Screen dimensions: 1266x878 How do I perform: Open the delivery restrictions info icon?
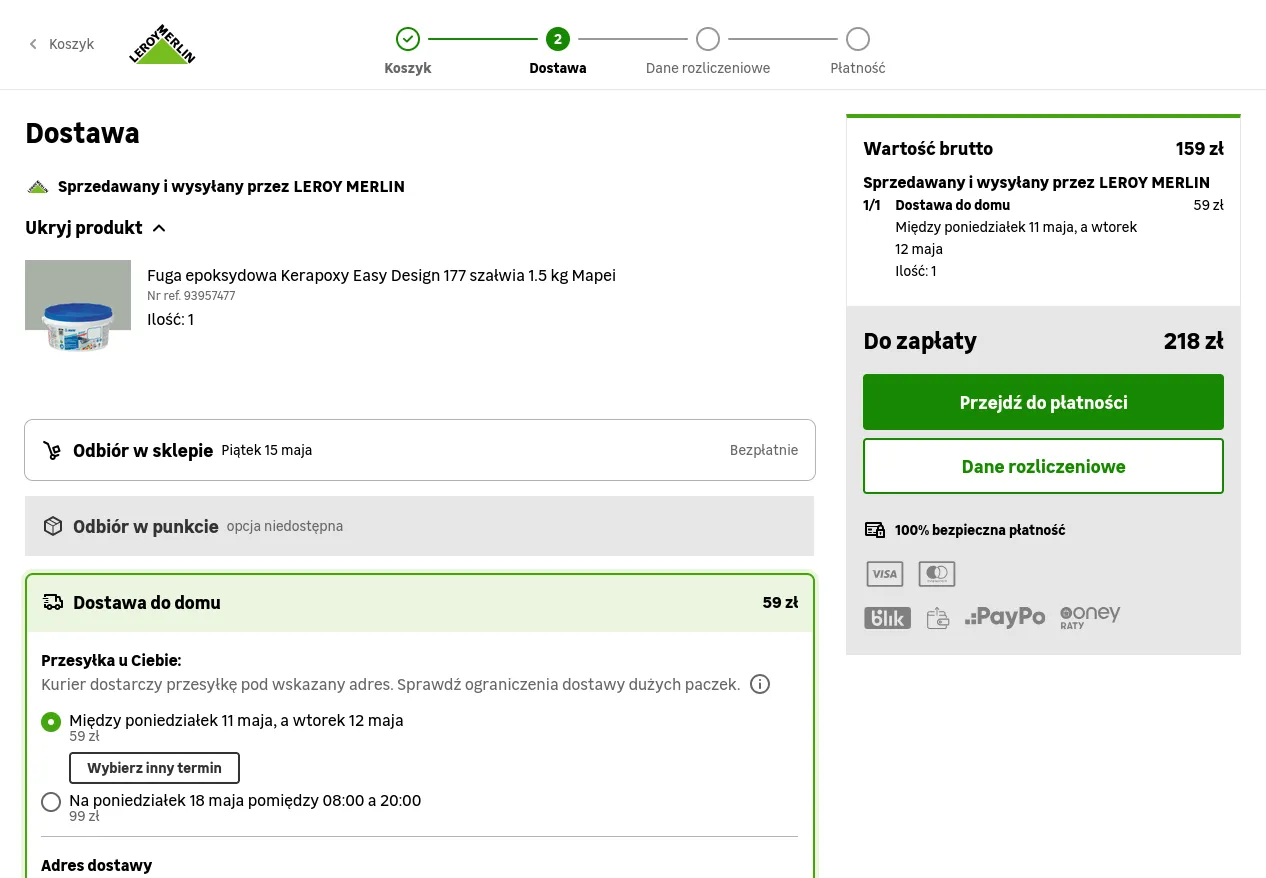760,684
